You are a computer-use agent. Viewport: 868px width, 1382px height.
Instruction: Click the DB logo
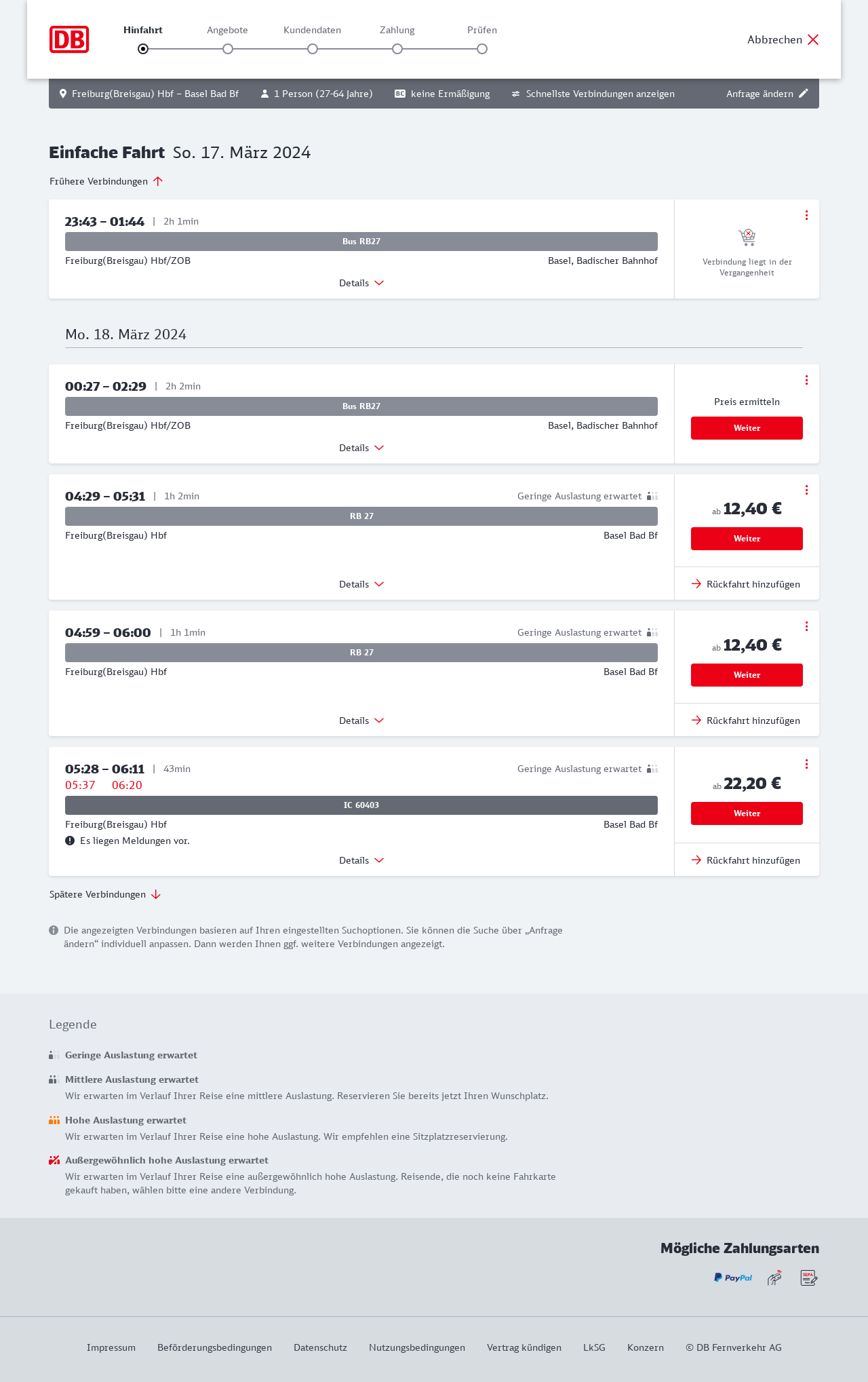(x=69, y=39)
